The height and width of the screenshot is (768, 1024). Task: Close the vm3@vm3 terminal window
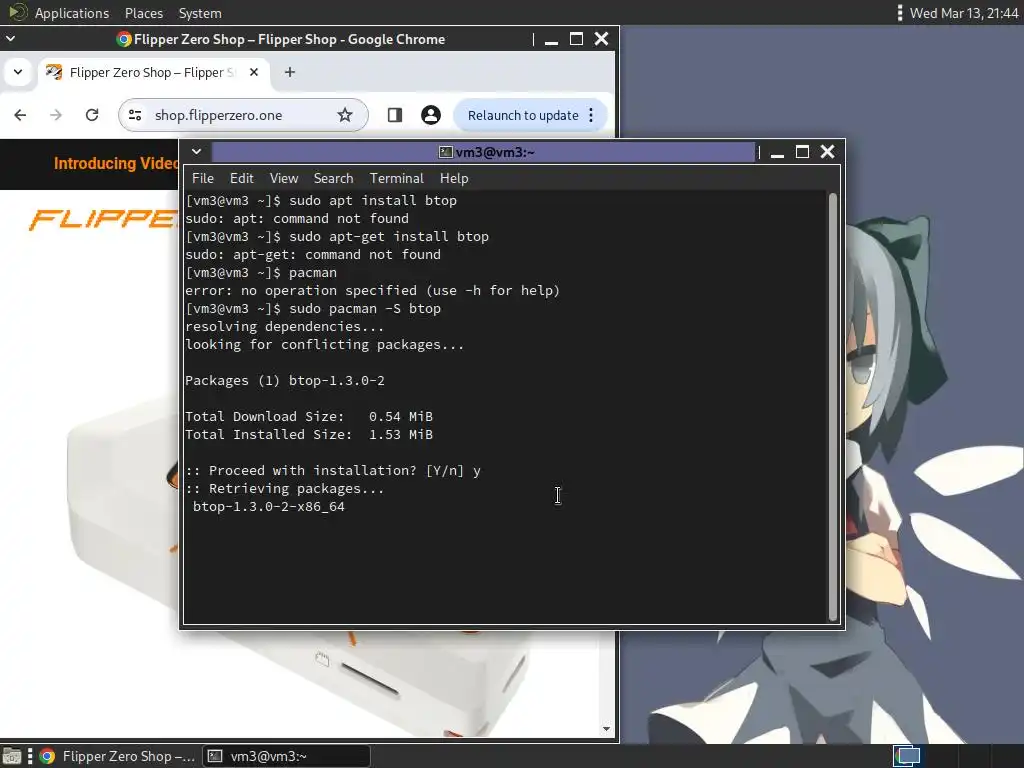pos(827,152)
